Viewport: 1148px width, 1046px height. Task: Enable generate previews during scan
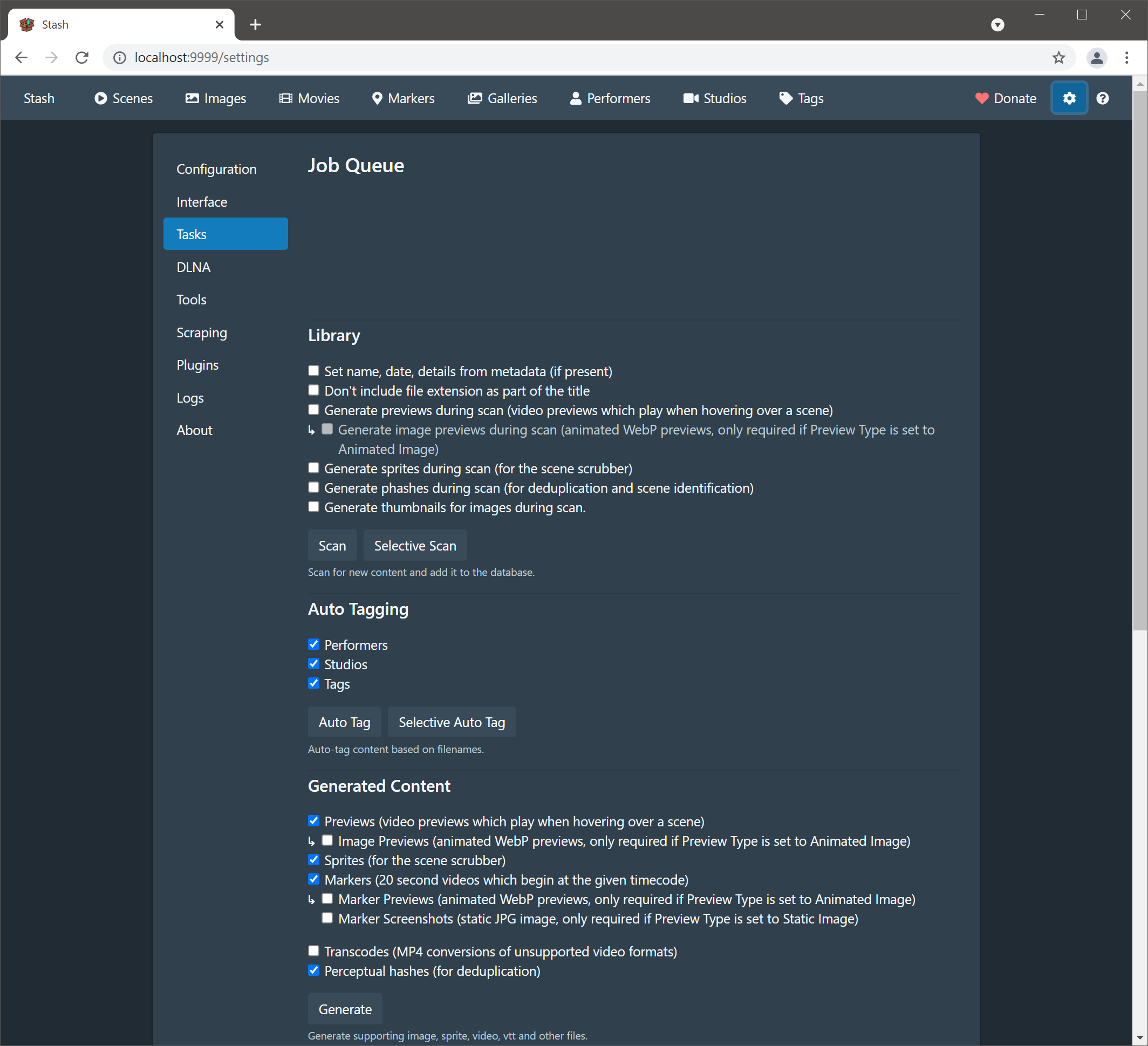click(314, 410)
